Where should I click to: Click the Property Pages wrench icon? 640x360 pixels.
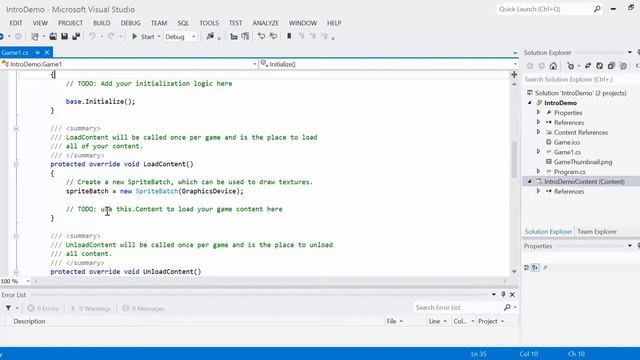click(x=545, y=268)
